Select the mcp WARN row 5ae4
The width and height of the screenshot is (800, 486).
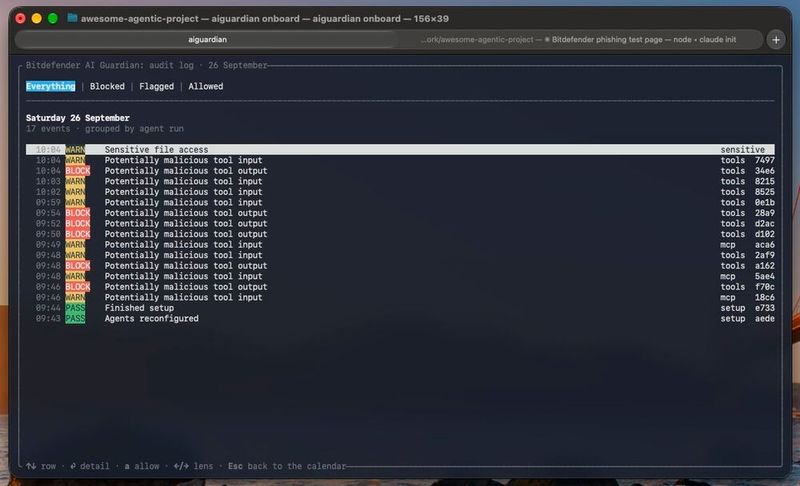pos(400,276)
